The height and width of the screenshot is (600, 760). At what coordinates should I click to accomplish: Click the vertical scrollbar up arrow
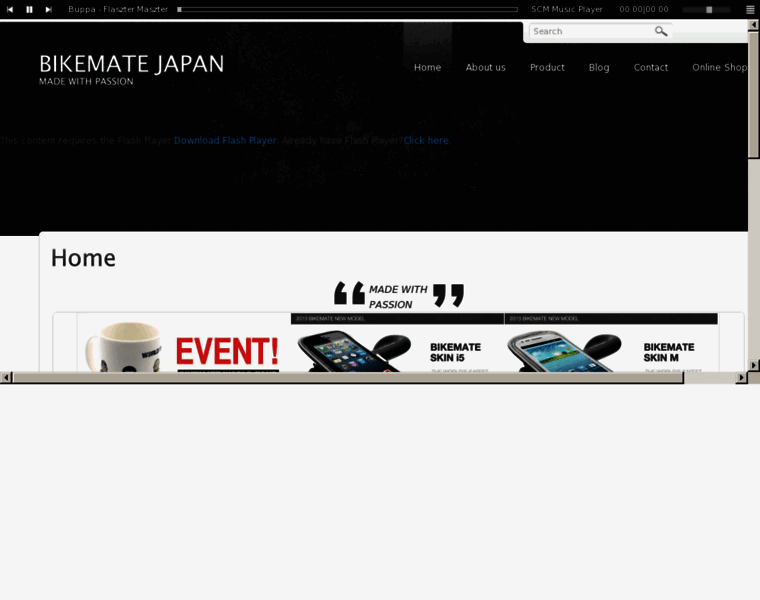pos(754,24)
